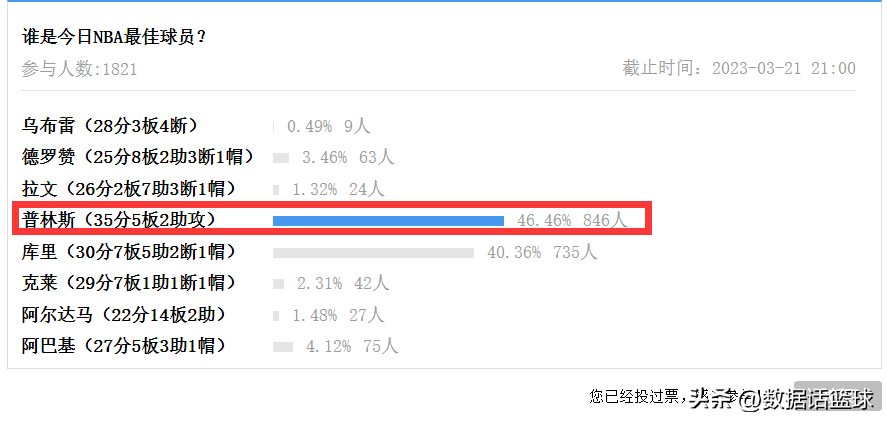This screenshot has width=887, height=423.
Task: Click the 40.36% 735人 result text
Action: pyautogui.click(x=542, y=252)
